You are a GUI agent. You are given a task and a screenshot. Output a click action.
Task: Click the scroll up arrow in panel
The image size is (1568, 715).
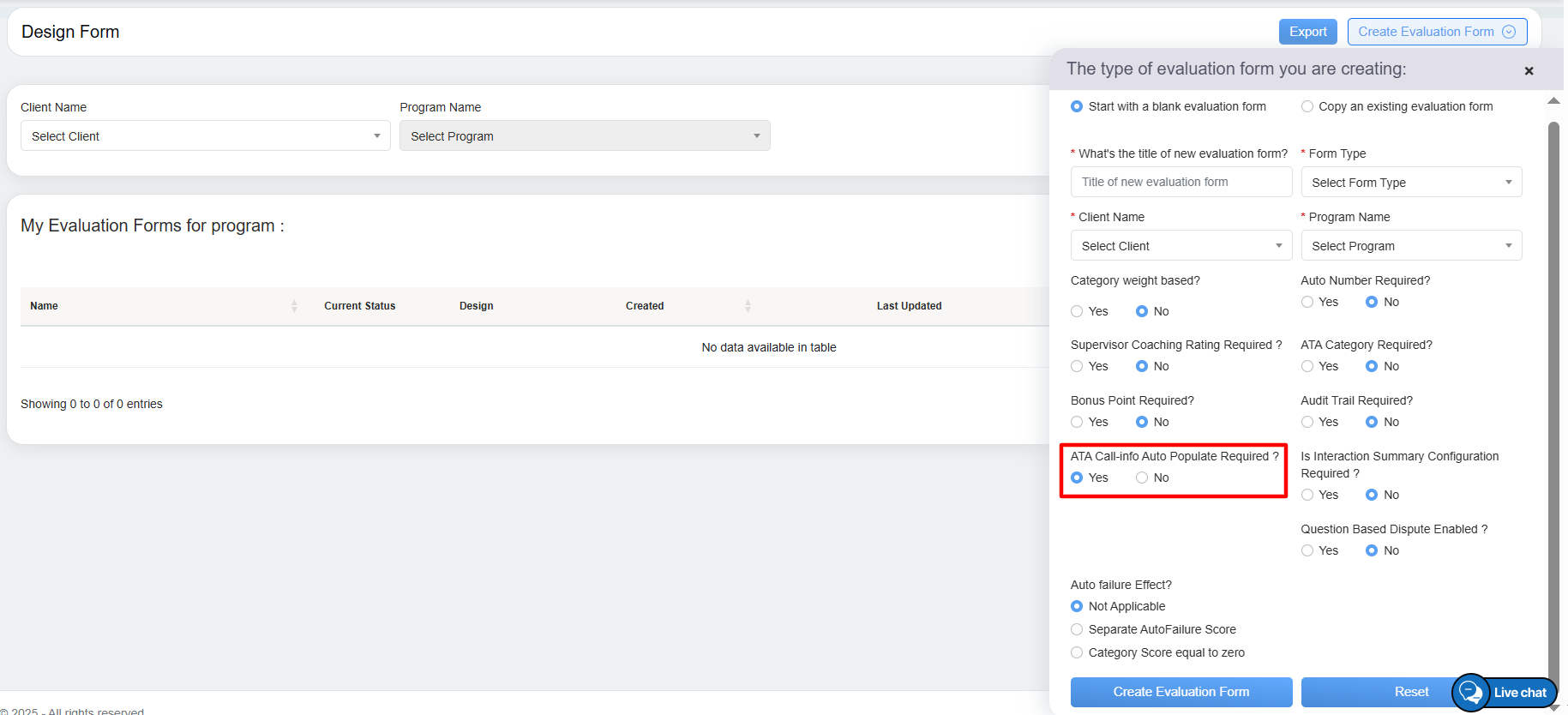[1553, 101]
